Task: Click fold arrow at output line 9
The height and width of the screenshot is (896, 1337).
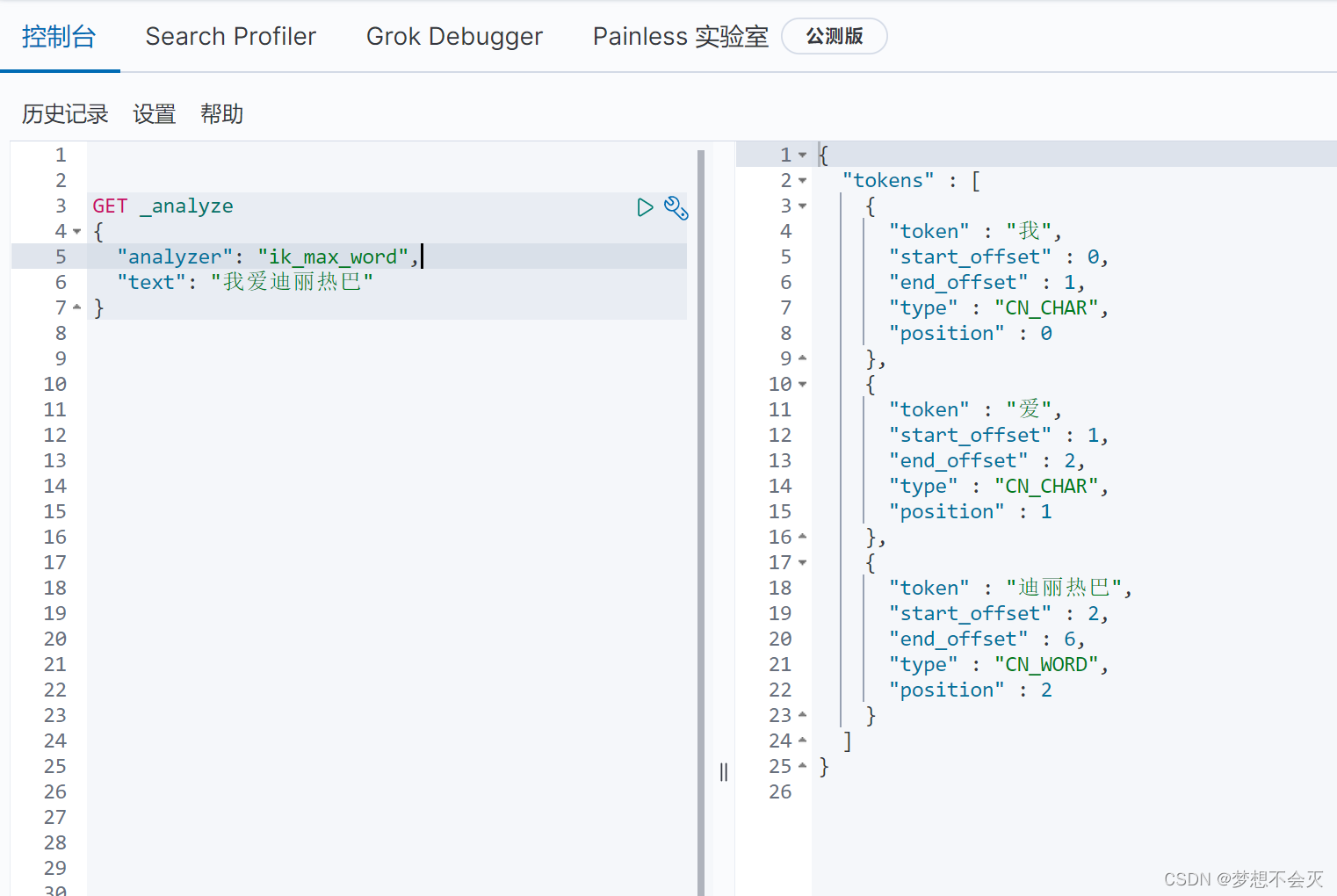Action: click(802, 358)
